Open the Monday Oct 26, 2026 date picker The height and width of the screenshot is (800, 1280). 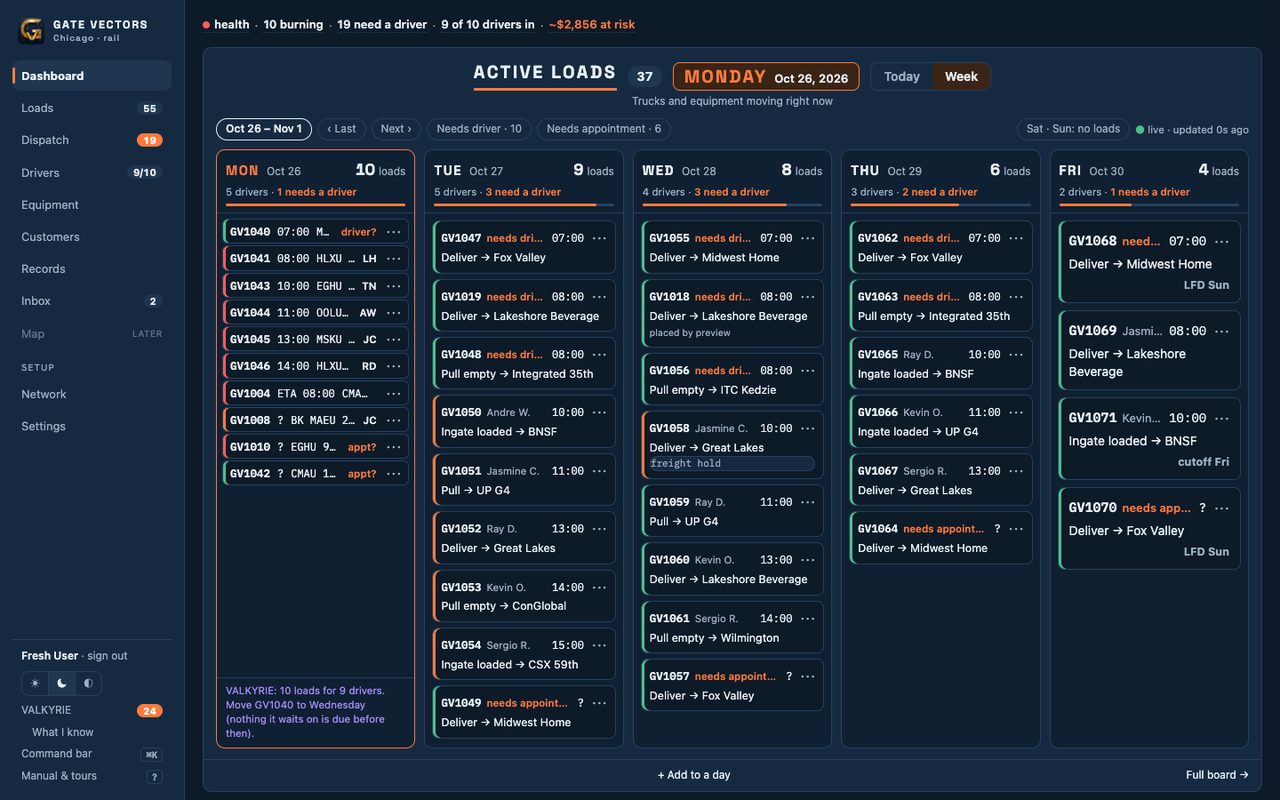[x=766, y=77]
